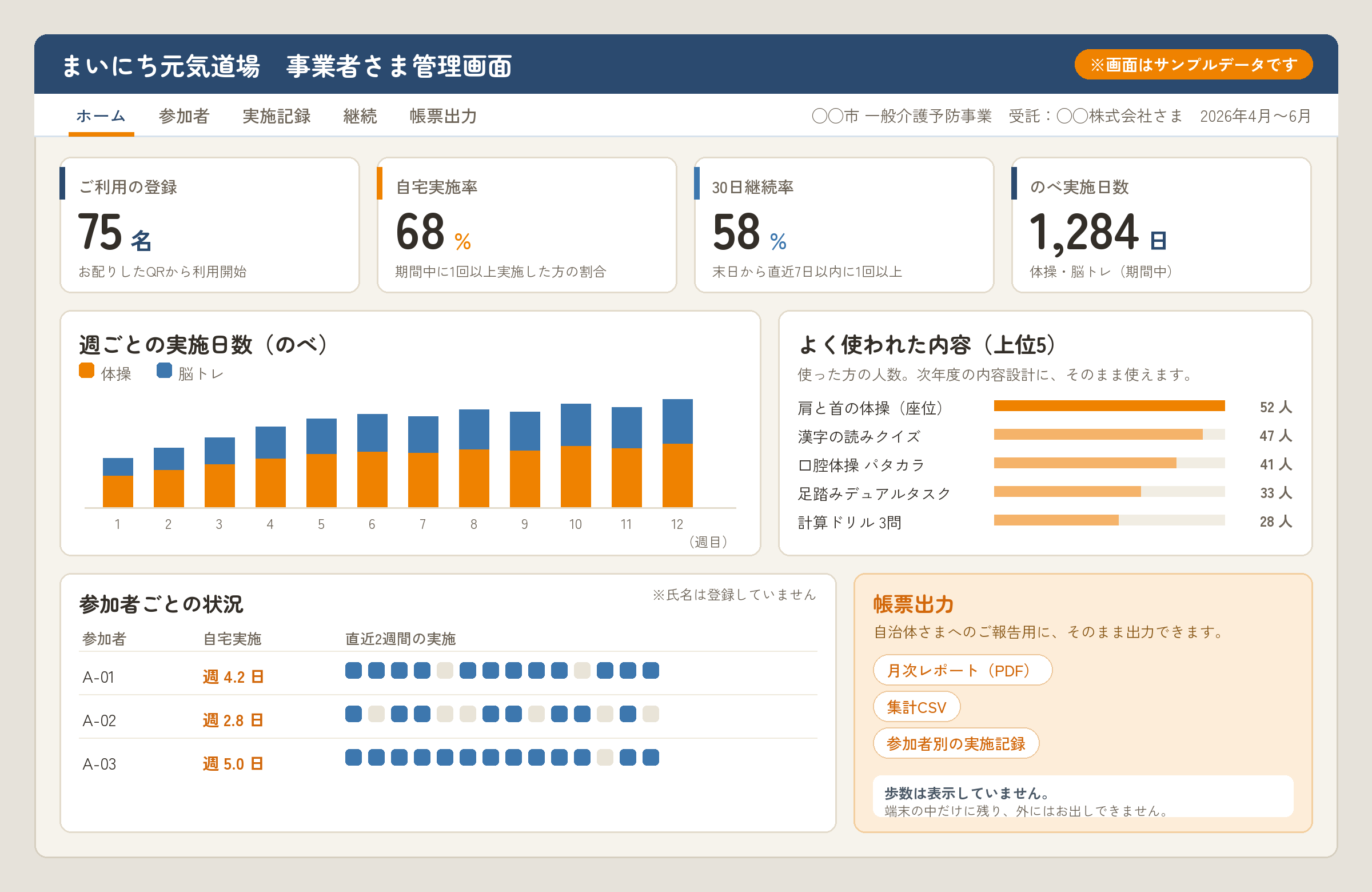Click the week 12 stacked bar
The image size is (1372, 892).
tap(677, 453)
